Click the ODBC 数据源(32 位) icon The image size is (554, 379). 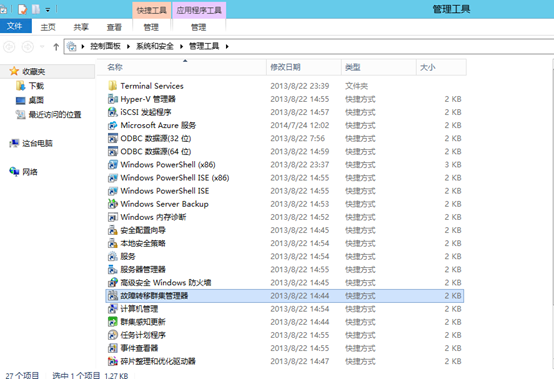[x=112, y=138]
